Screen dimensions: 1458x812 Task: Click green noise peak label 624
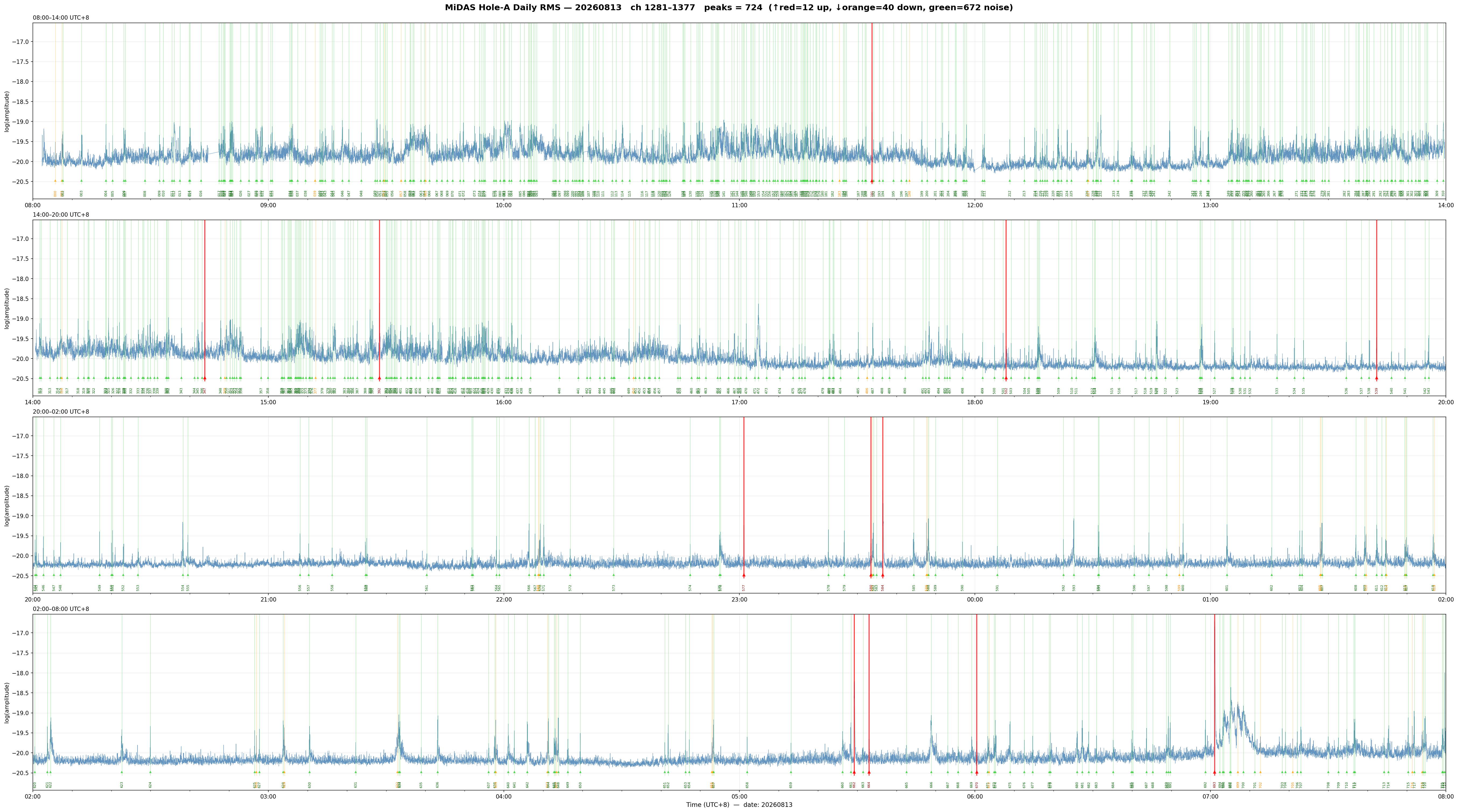pyautogui.click(x=150, y=785)
